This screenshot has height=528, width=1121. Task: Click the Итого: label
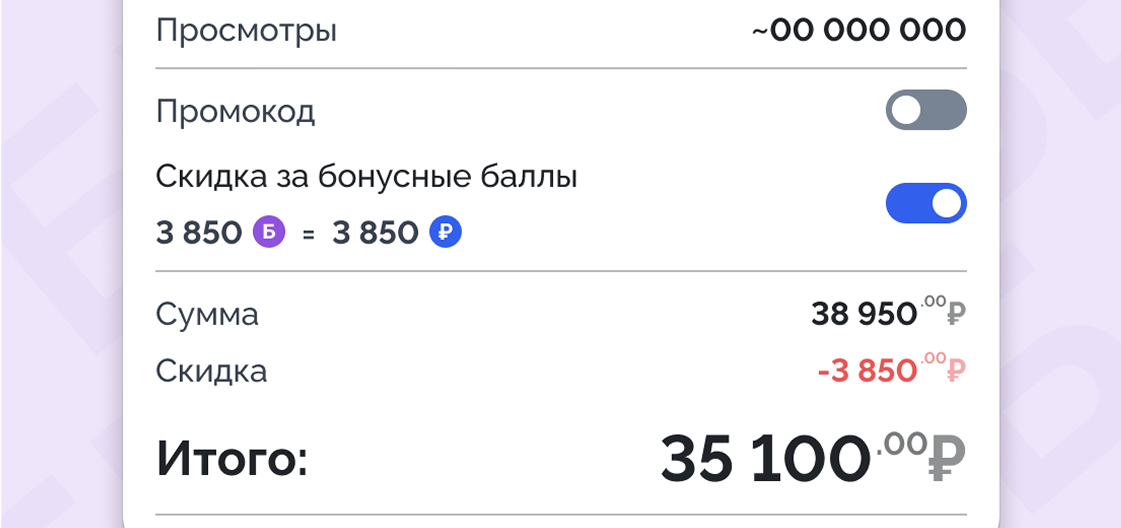[232, 461]
